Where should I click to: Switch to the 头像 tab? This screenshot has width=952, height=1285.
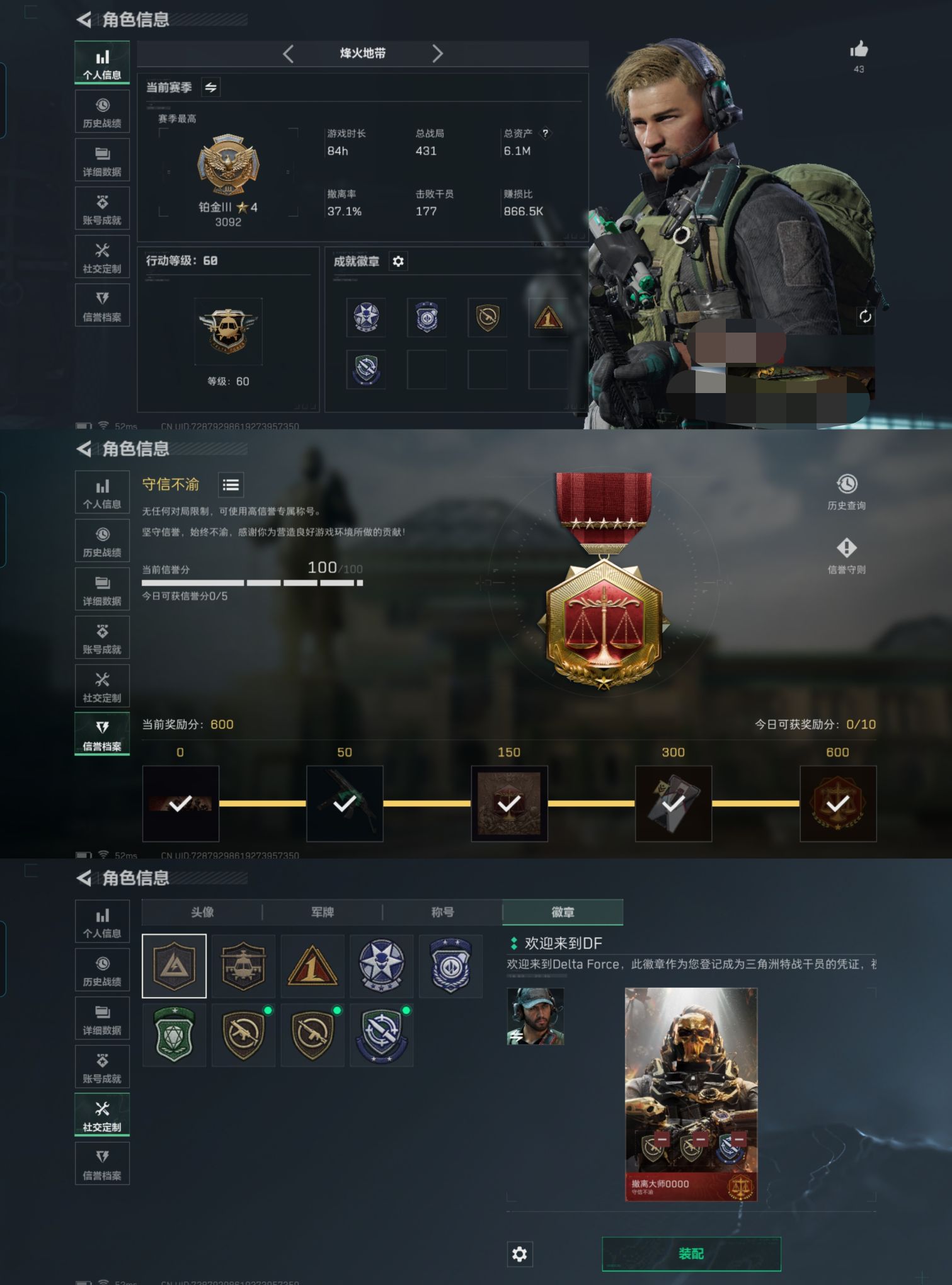pos(202,912)
